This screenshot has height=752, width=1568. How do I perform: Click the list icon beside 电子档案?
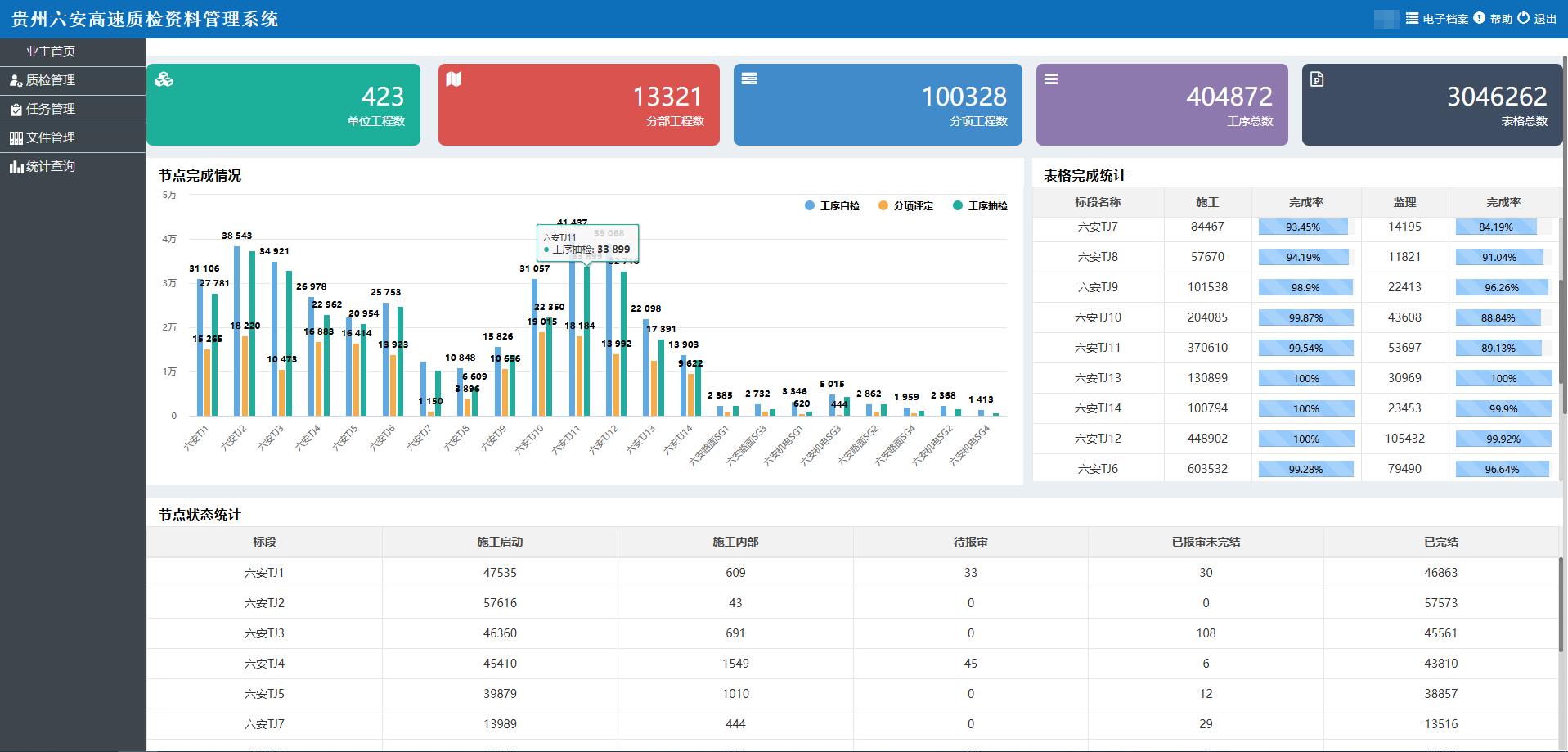click(1412, 18)
